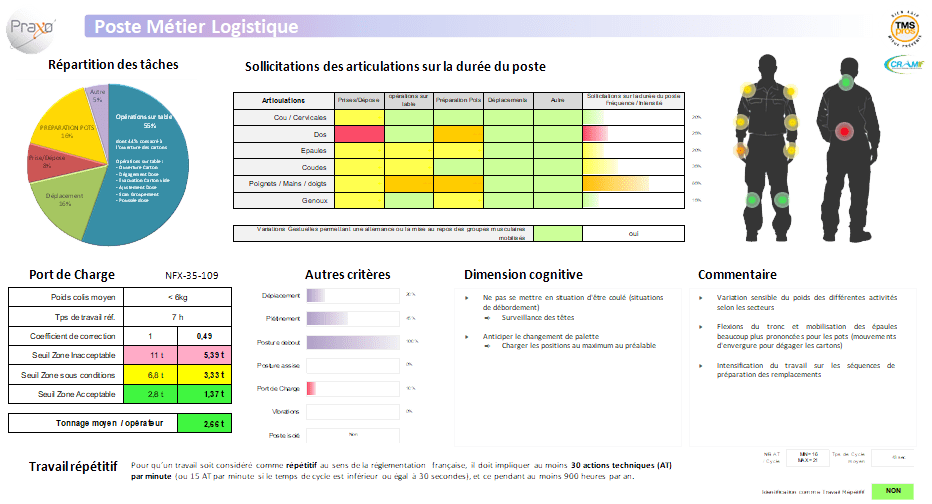Image resolution: width=932 pixels, height=504 pixels.
Task: Click the orange wrist marker on front figure
Action: pyautogui.click(x=741, y=151)
